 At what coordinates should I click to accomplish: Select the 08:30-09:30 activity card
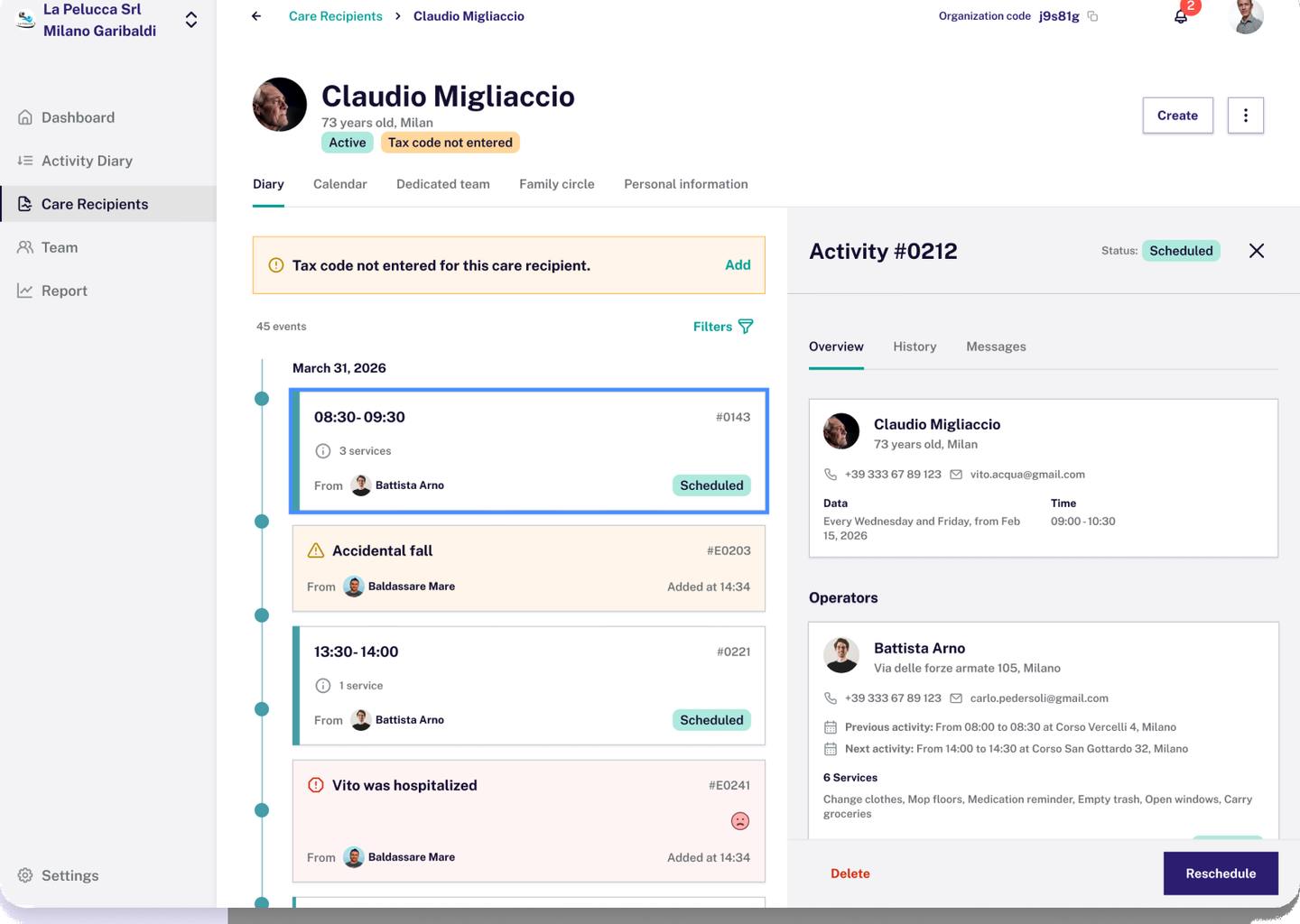[529, 451]
